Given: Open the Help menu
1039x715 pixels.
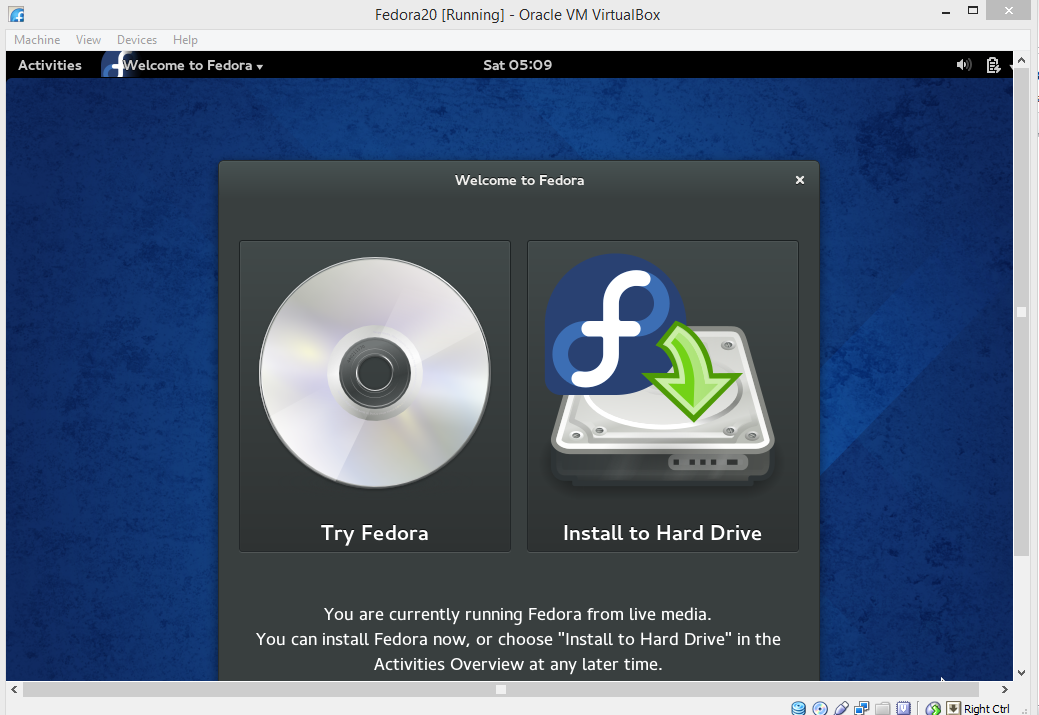Looking at the screenshot, I should coord(186,40).
